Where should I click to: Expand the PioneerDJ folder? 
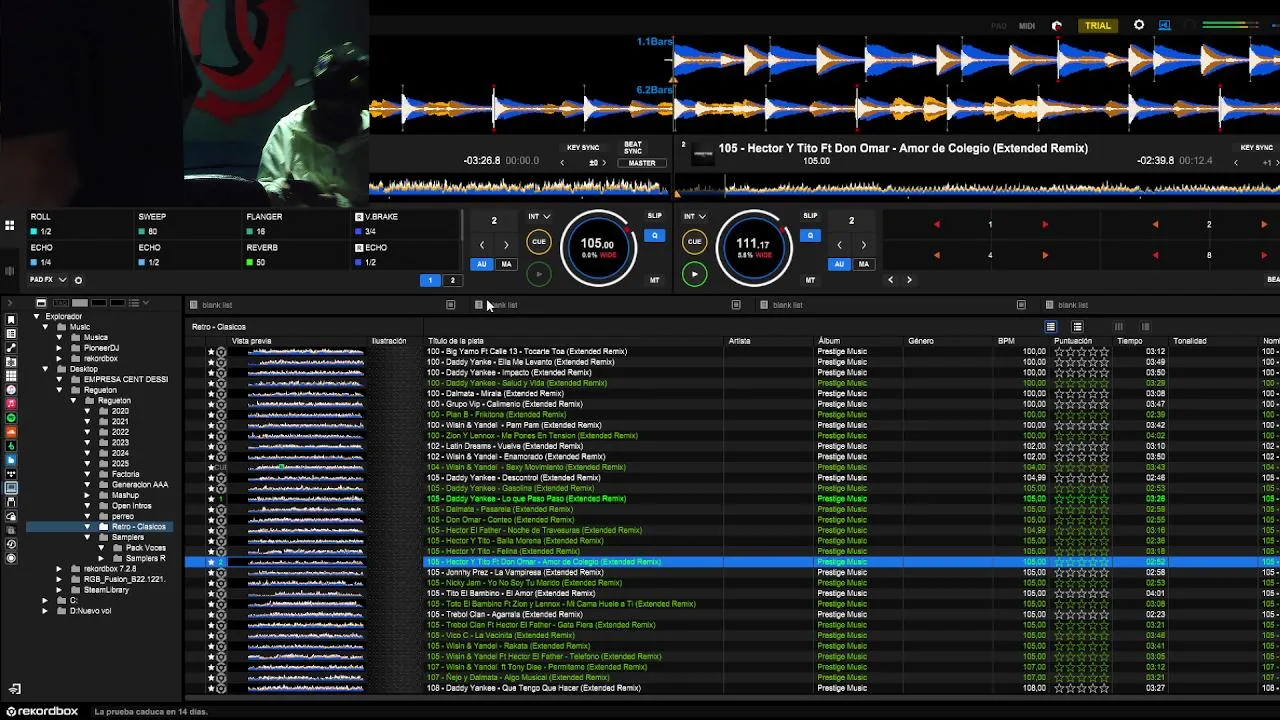59,348
